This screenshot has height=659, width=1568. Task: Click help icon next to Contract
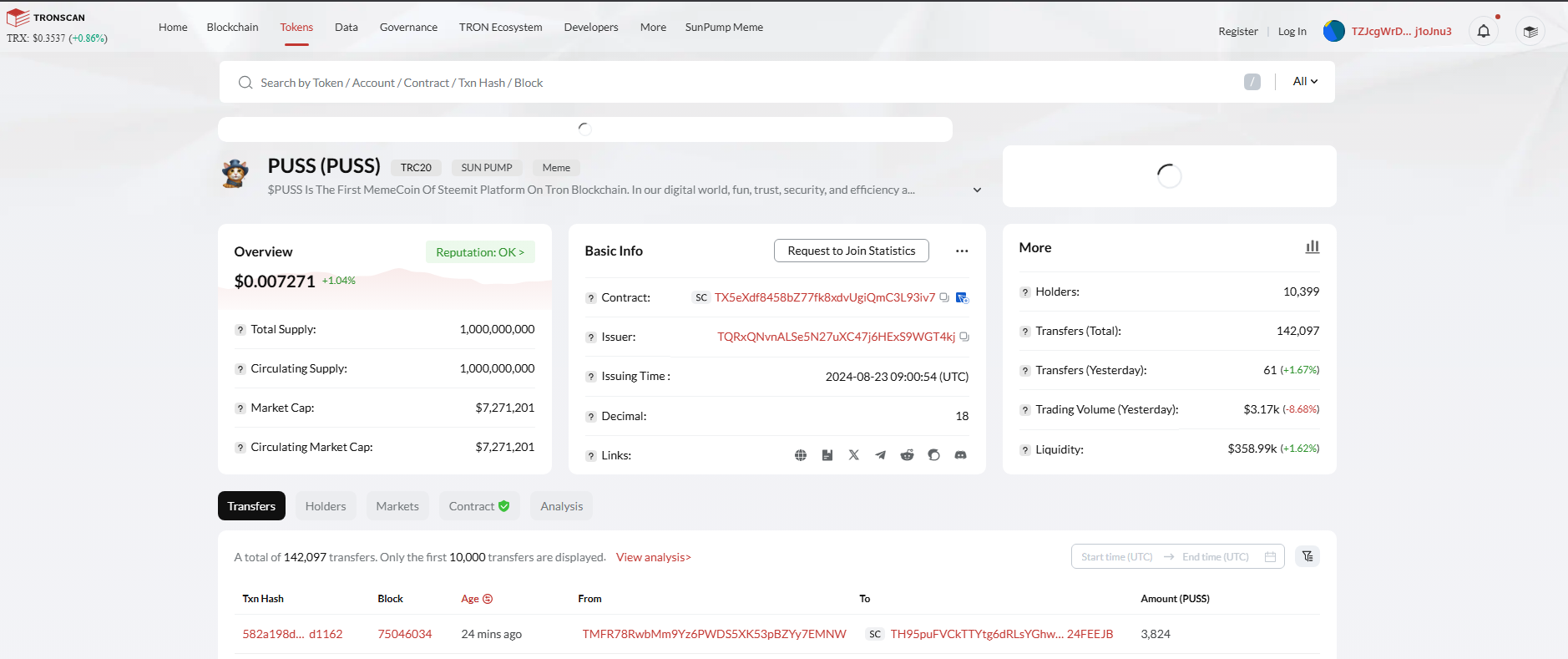(x=591, y=298)
